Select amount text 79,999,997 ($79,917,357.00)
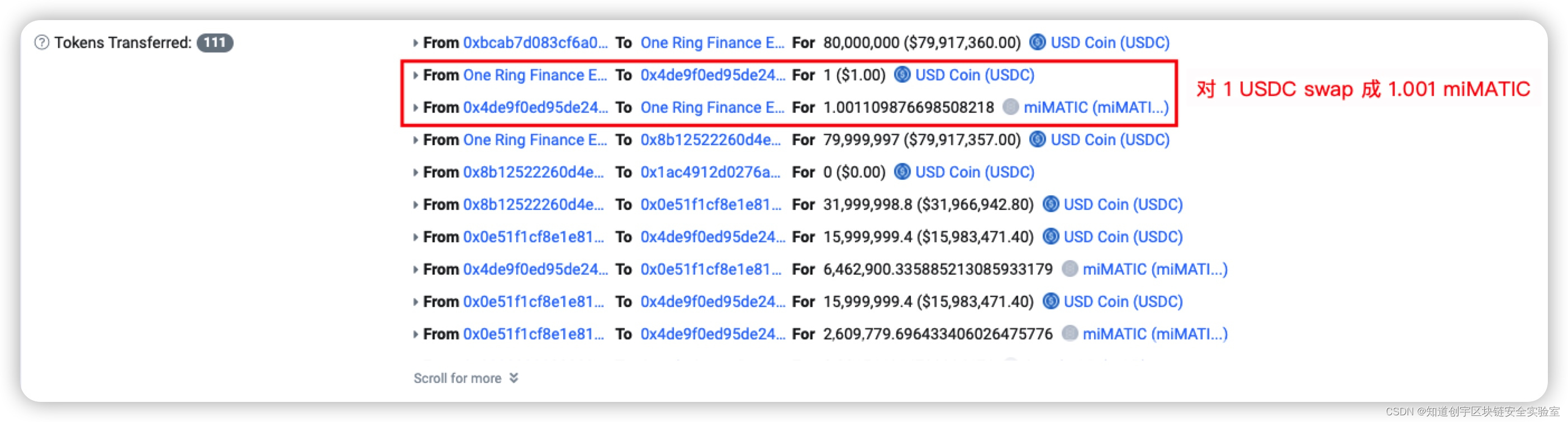 click(921, 140)
